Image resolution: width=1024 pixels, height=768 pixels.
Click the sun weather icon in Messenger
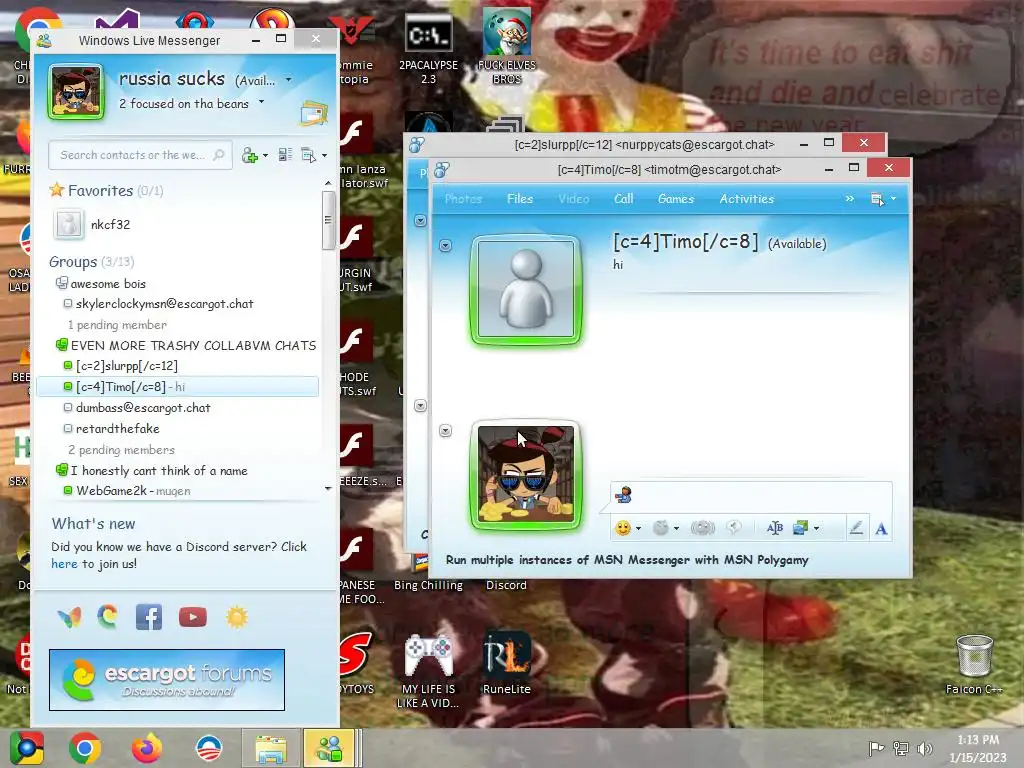click(x=236, y=617)
